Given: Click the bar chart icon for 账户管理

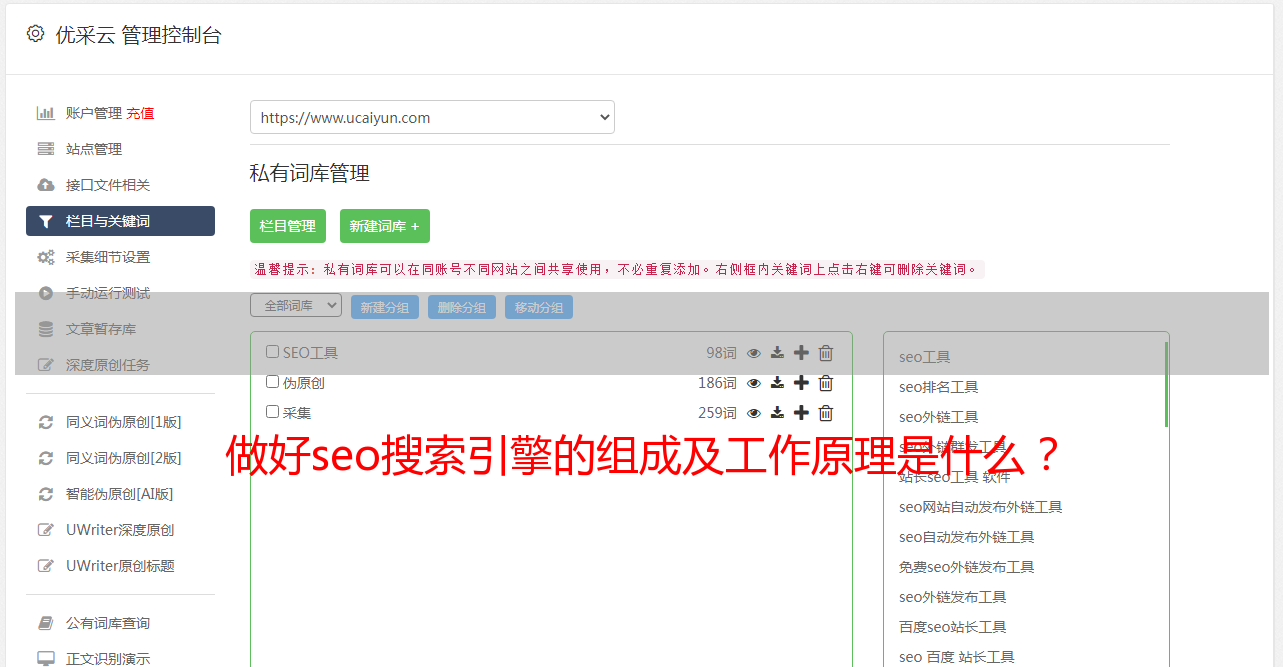Looking at the screenshot, I should (x=46, y=113).
